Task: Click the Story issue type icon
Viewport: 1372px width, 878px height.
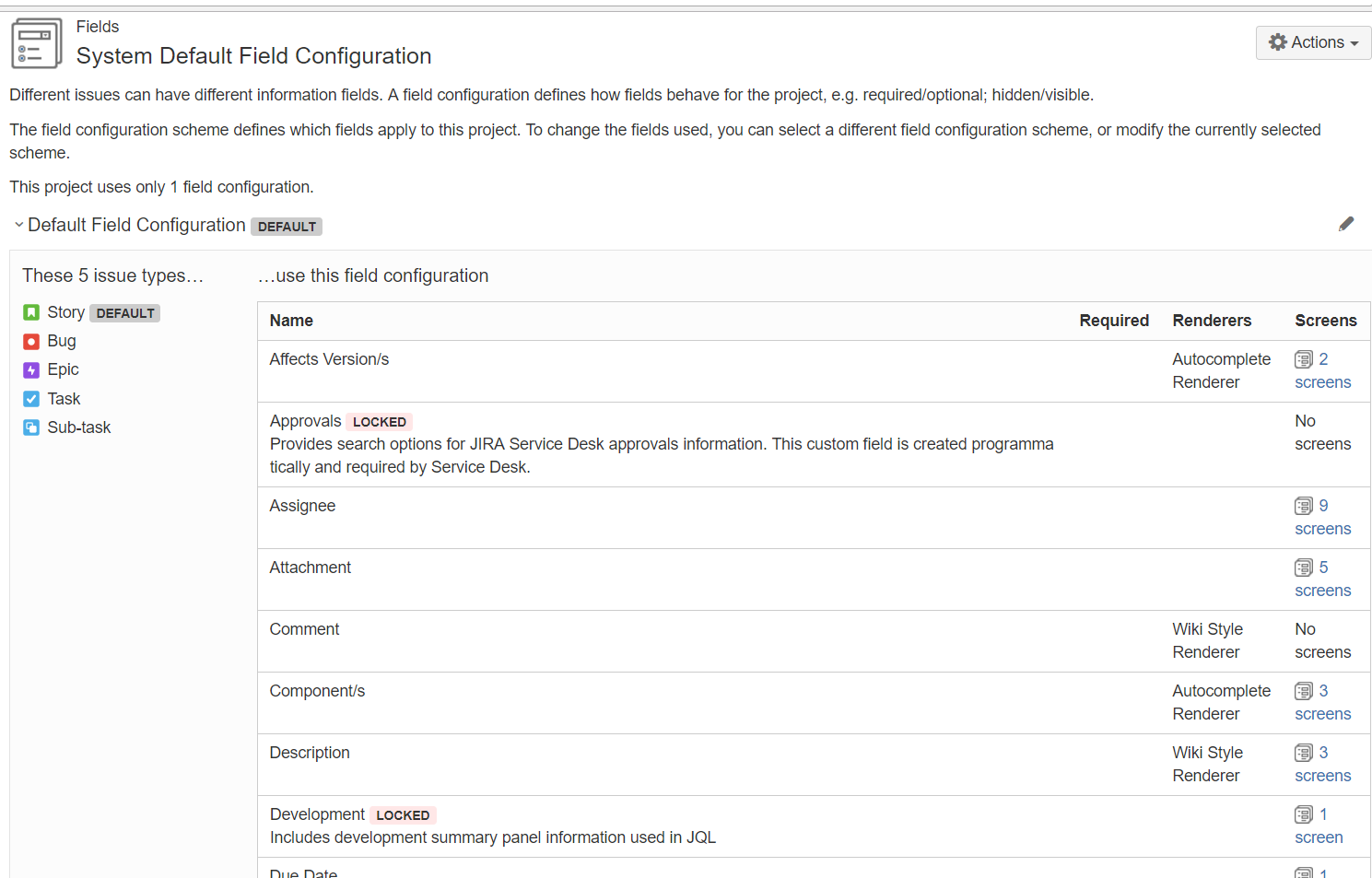Action: [x=31, y=312]
